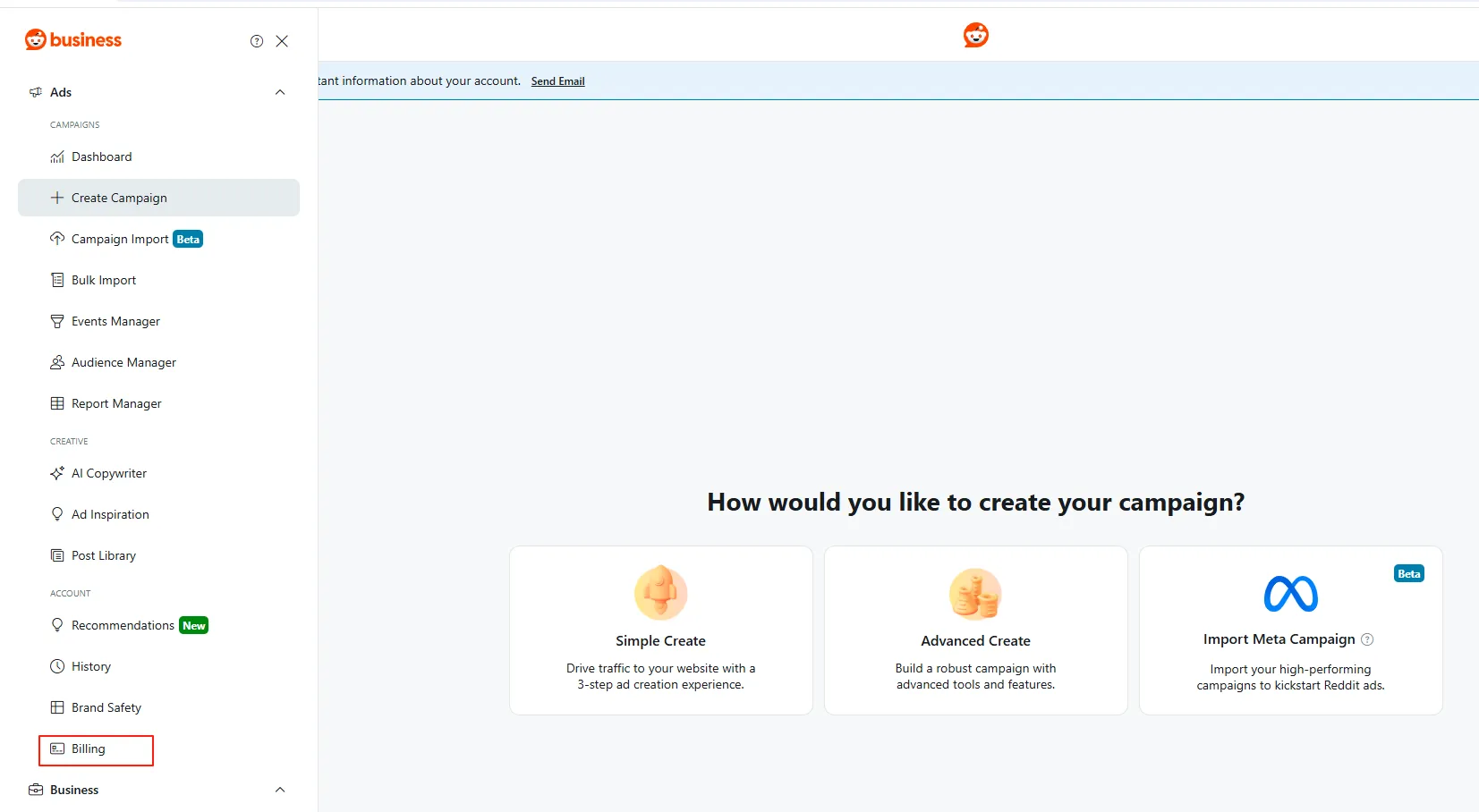Click the Ad Inspiration lightbulb icon
The height and width of the screenshot is (812, 1479).
(57, 514)
